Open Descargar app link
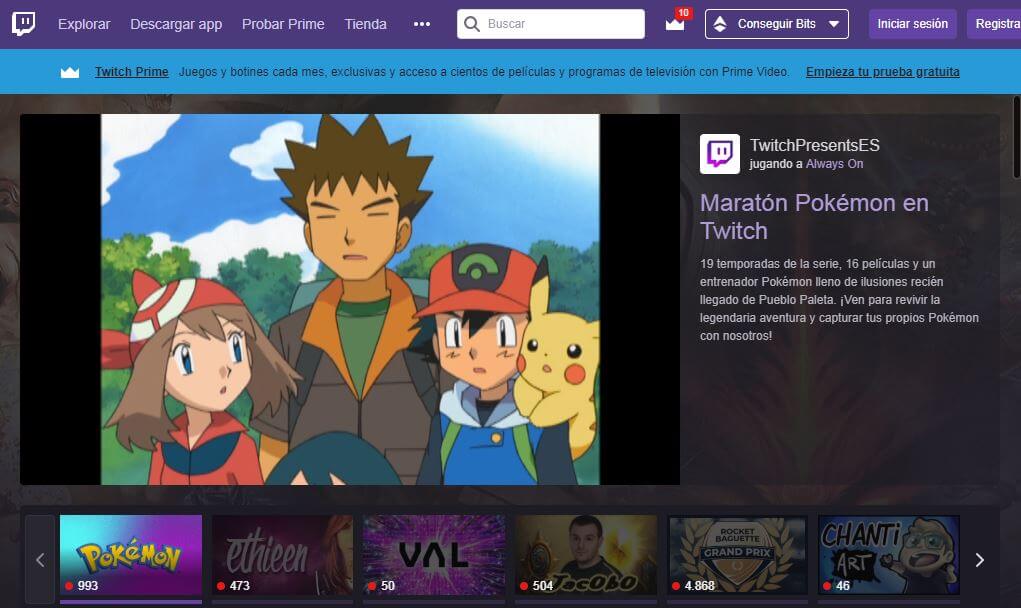 [x=176, y=24]
